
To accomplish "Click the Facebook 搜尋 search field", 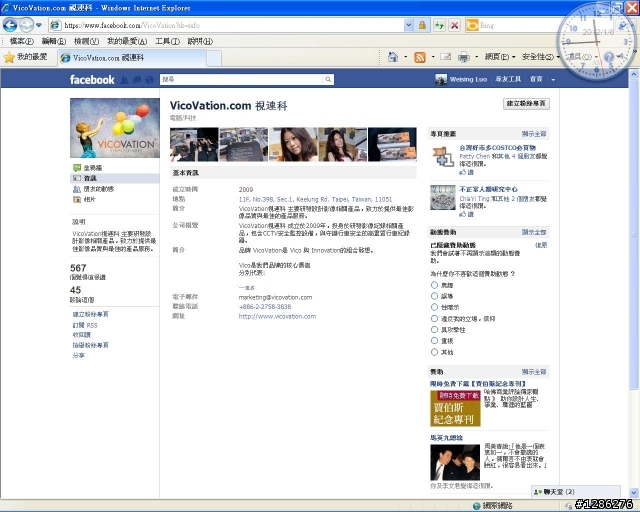I will tap(241, 79).
